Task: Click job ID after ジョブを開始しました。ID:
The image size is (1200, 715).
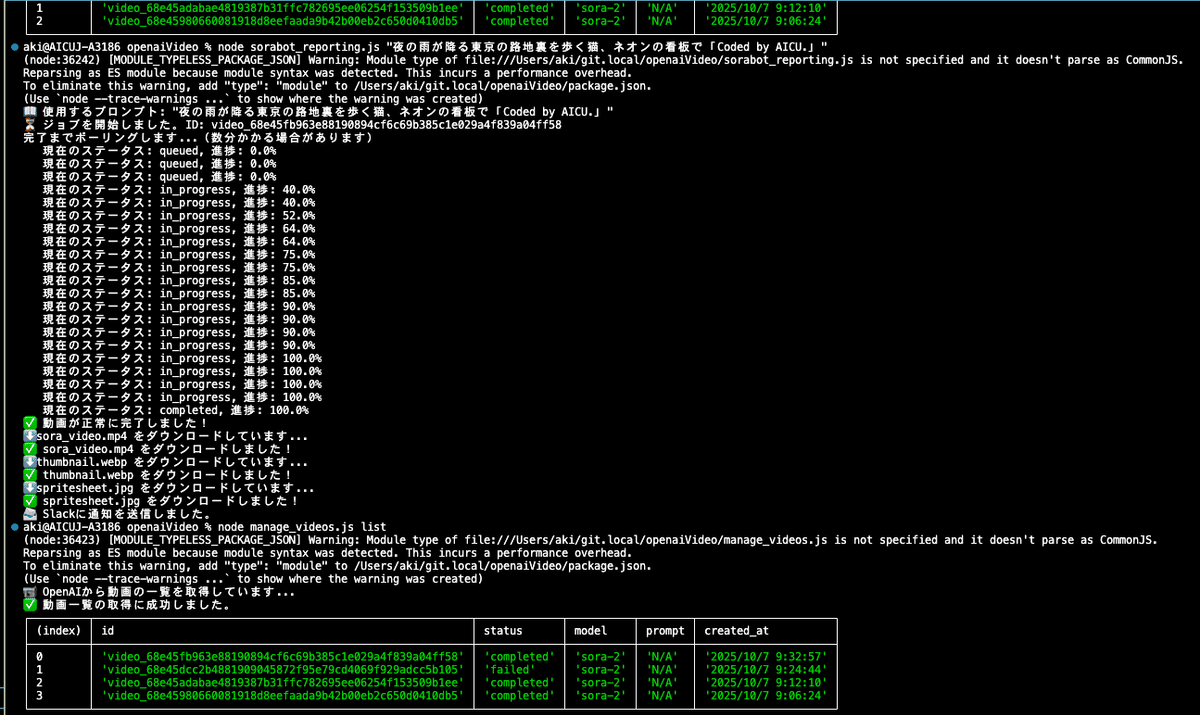Action: point(386,126)
